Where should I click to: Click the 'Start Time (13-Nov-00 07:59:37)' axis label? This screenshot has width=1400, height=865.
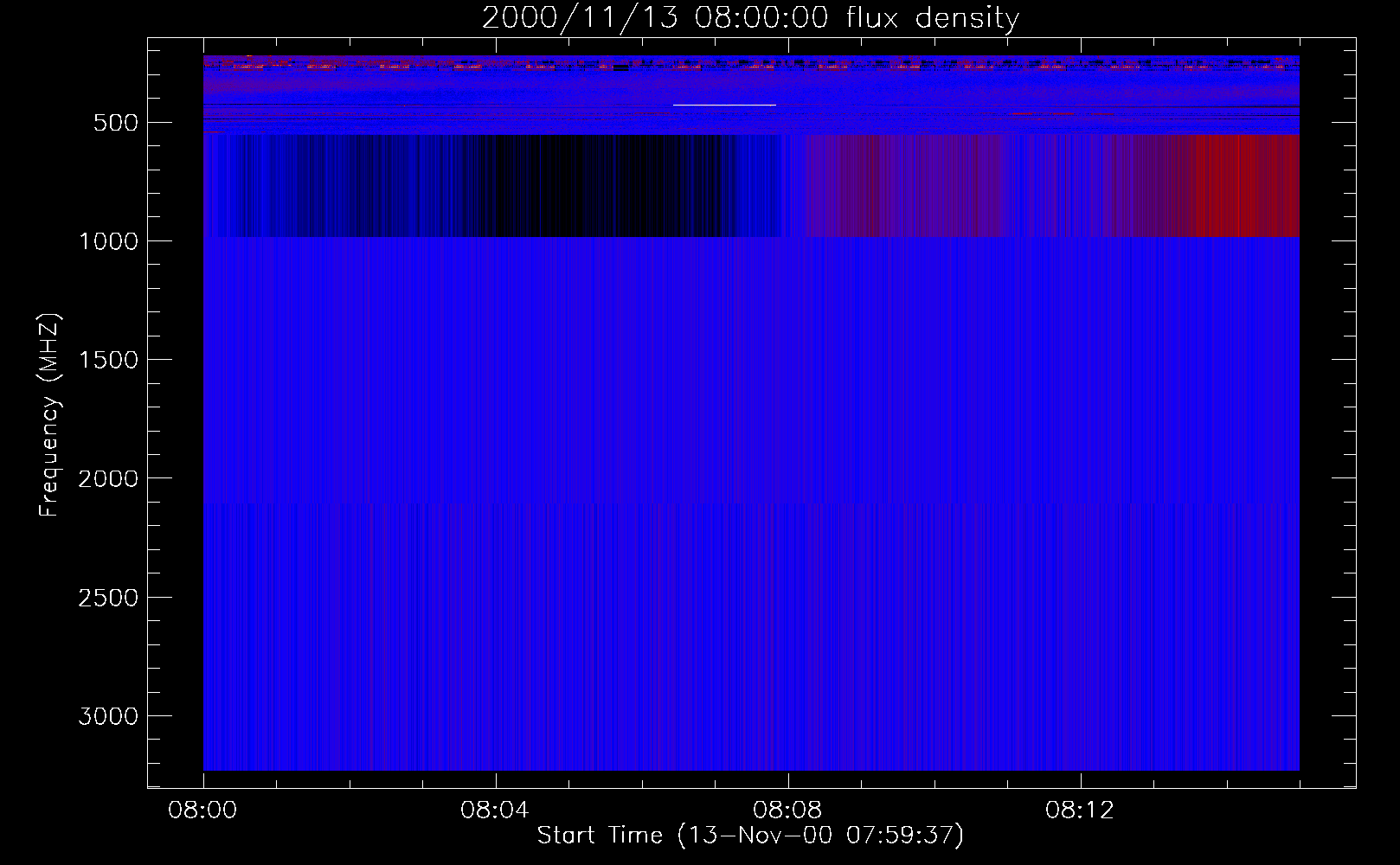[750, 836]
